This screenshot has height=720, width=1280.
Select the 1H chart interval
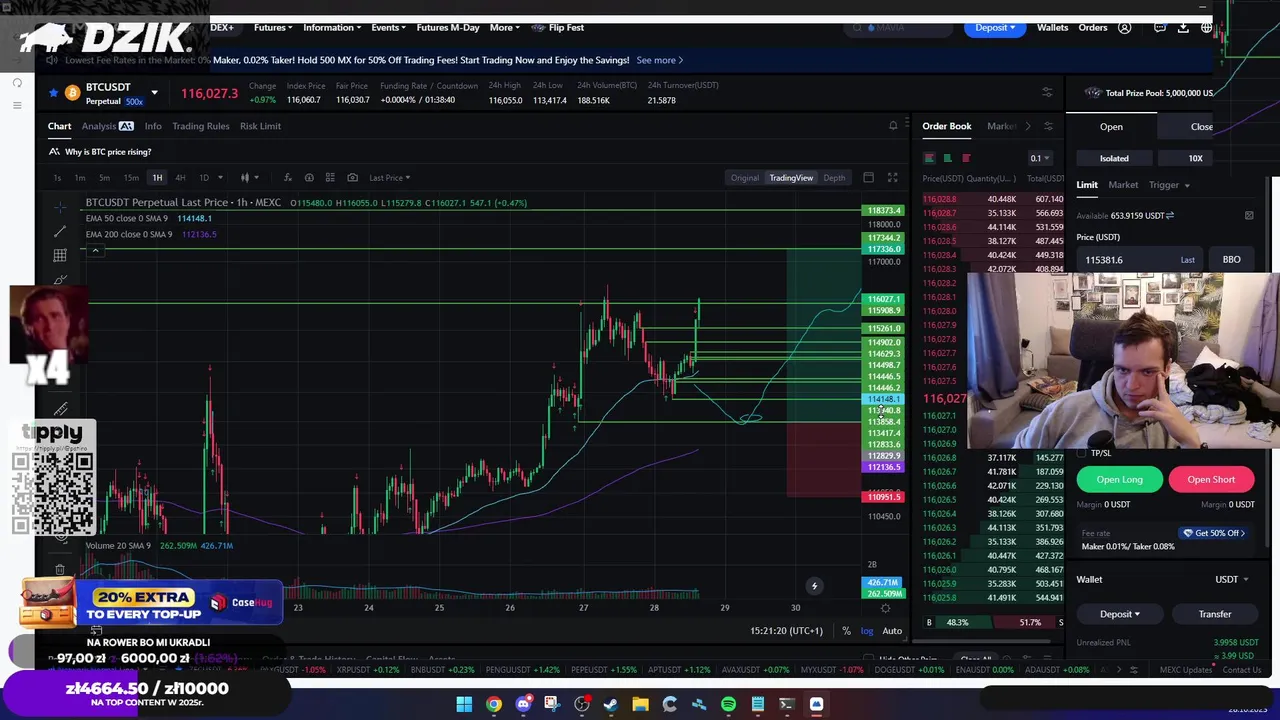click(x=157, y=178)
